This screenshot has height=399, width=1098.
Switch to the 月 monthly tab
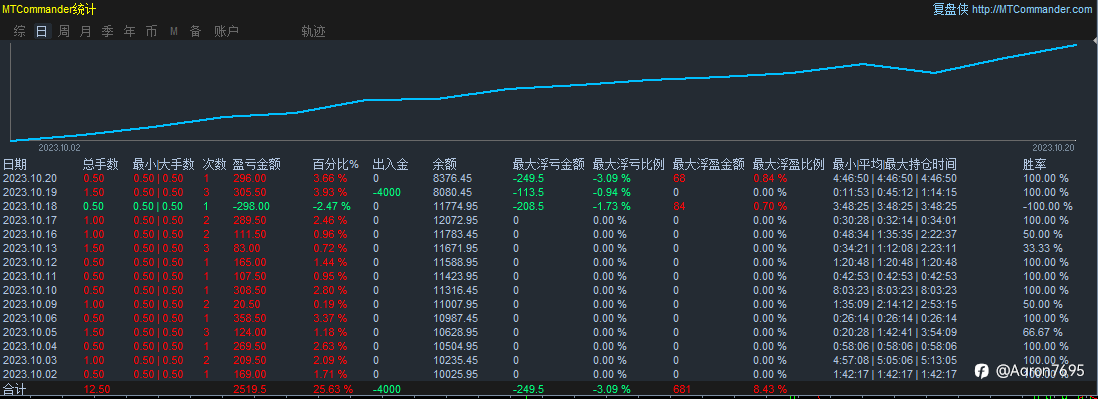(85, 31)
